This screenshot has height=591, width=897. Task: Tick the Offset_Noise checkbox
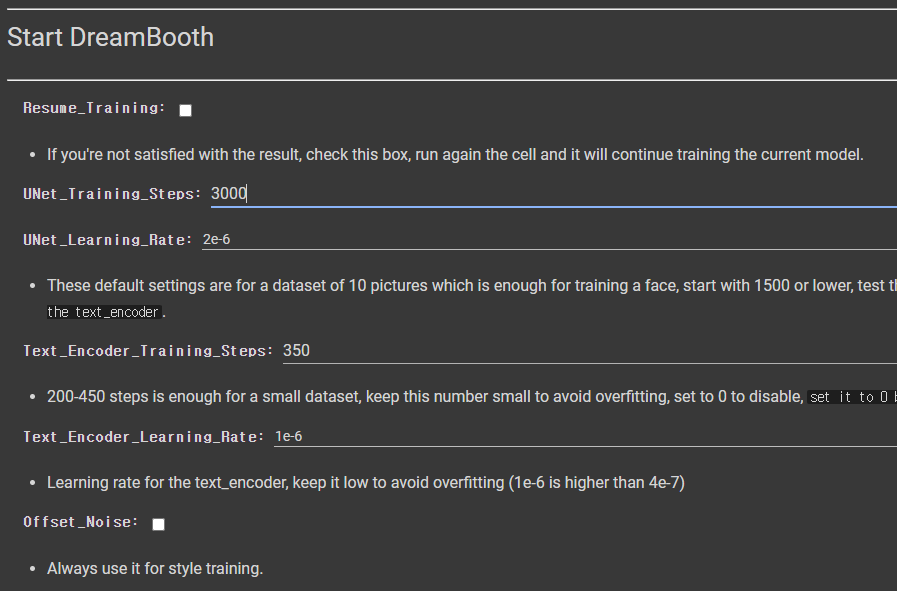158,524
